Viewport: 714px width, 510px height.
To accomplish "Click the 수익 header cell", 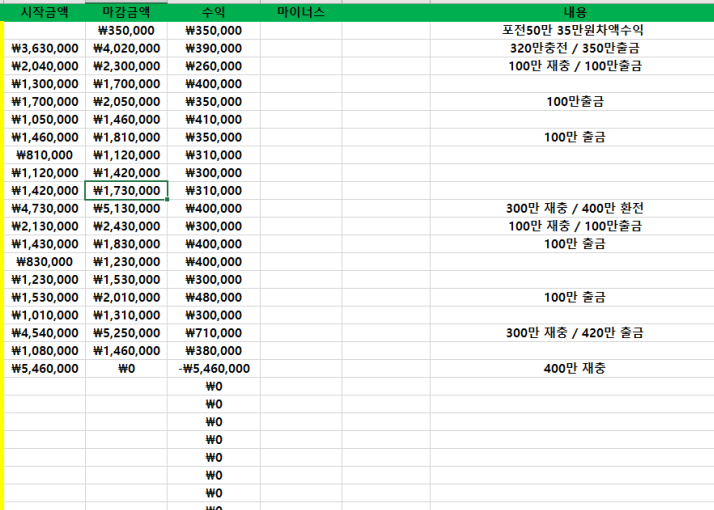I will pos(213,13).
